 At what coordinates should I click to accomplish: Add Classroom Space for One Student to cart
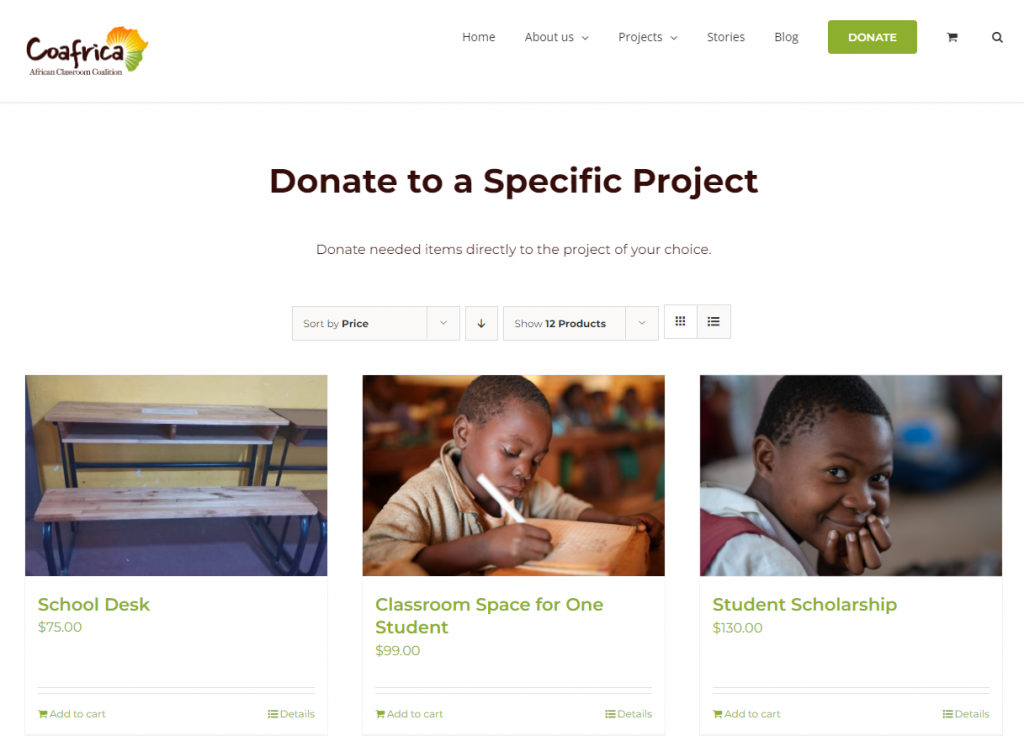pyautogui.click(x=409, y=714)
